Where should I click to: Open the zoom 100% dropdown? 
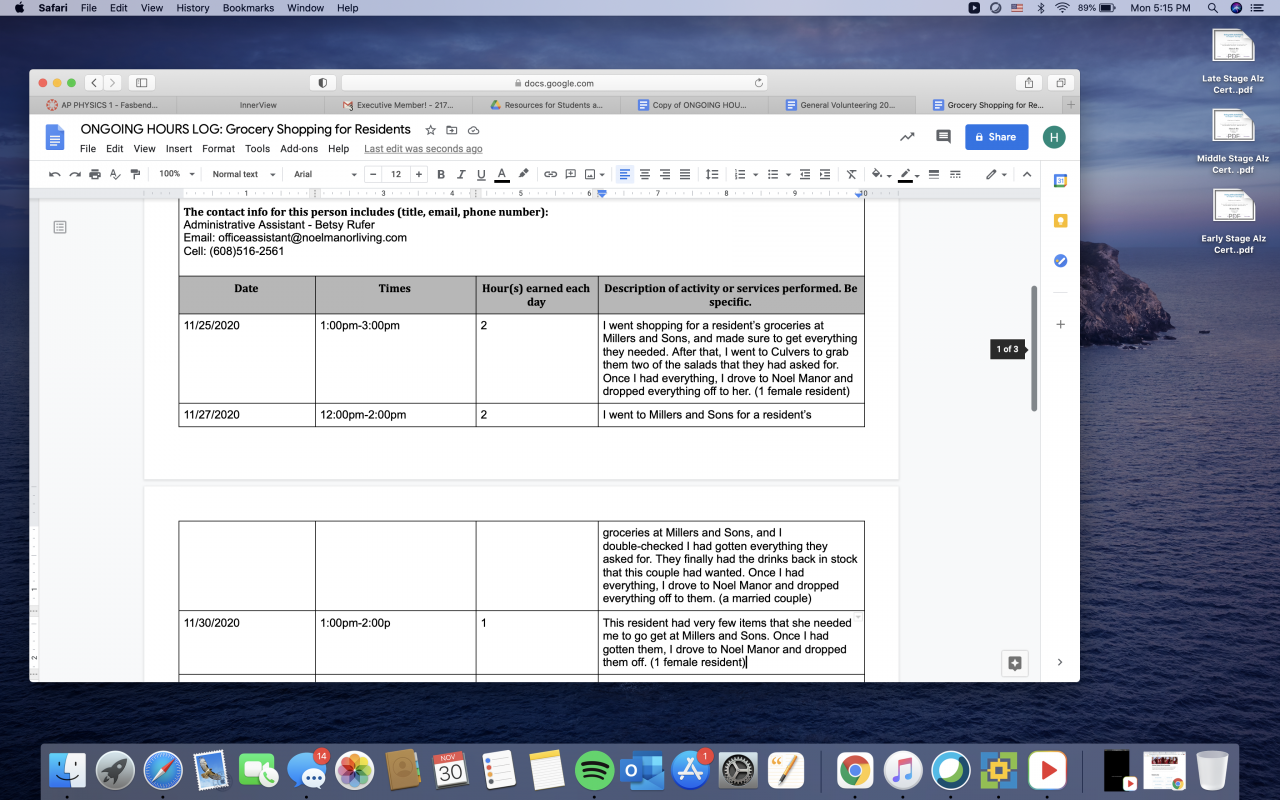pos(175,174)
